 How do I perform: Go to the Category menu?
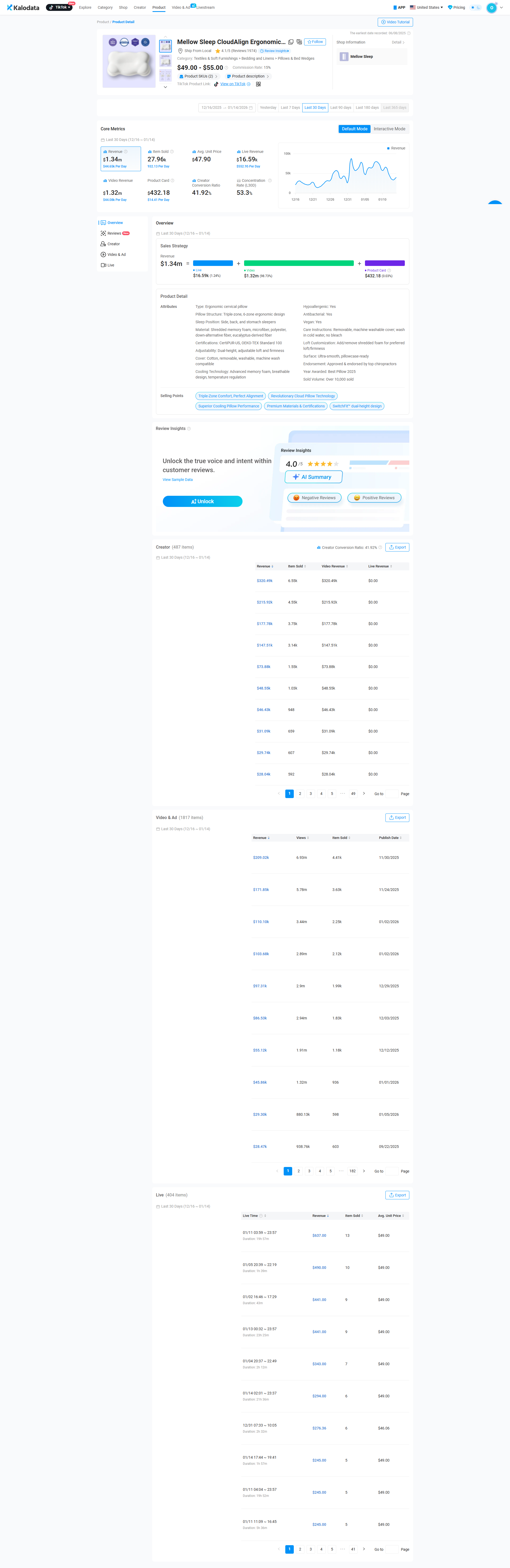point(105,8)
